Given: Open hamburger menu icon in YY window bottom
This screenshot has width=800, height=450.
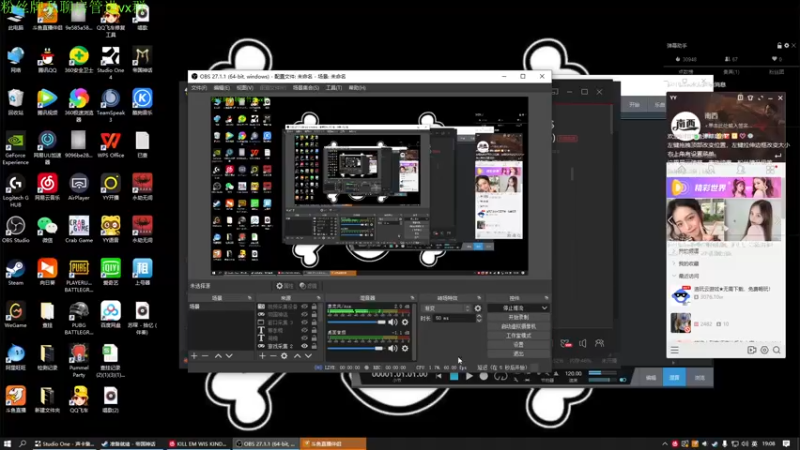Looking at the screenshot, I should pos(674,350).
